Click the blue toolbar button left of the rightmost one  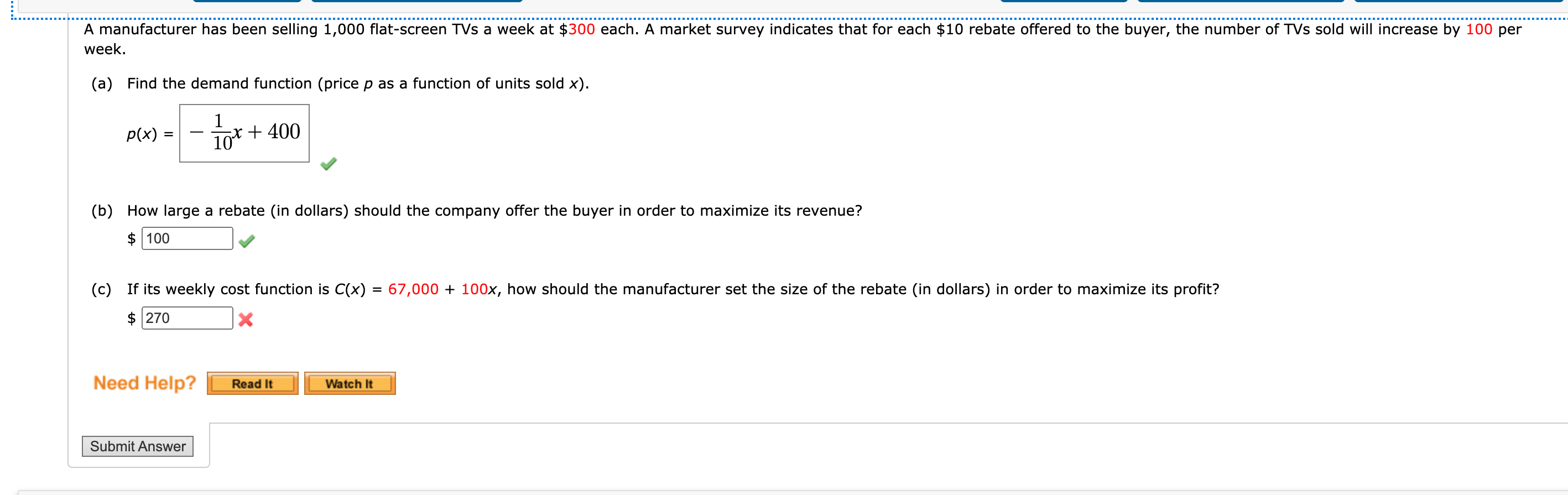[x=1242, y=3]
